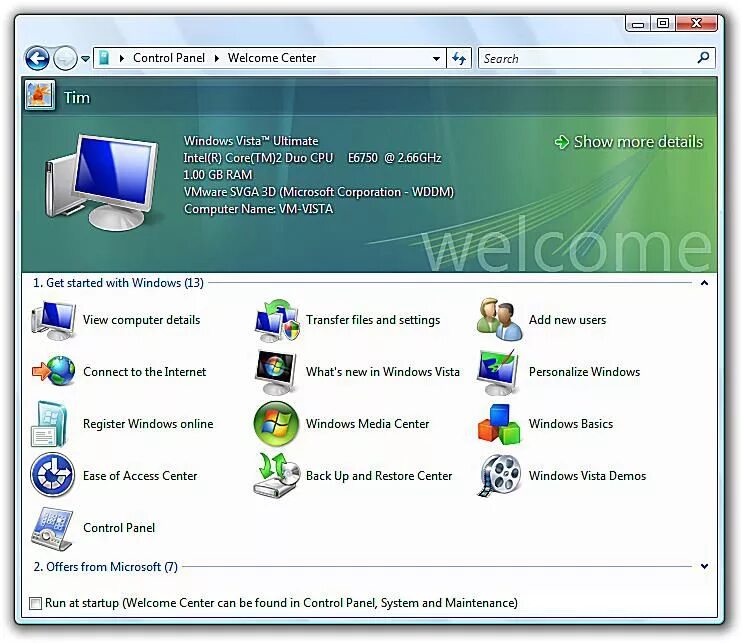
Task: Click inside the Search input field
Action: point(588,58)
